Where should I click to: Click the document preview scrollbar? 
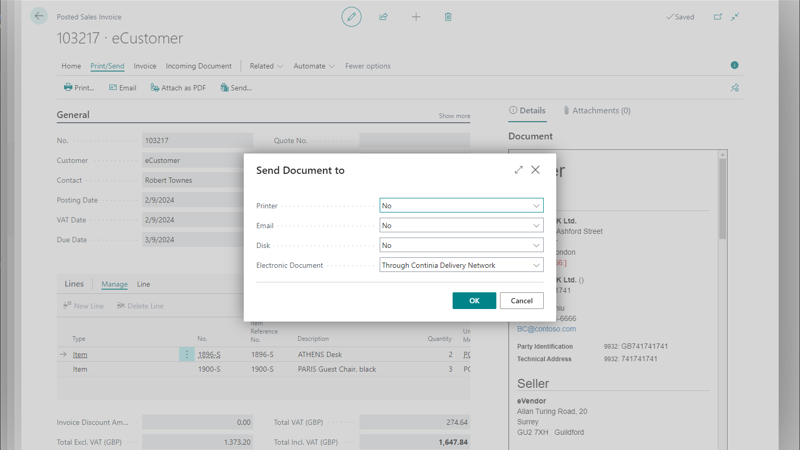point(722,200)
